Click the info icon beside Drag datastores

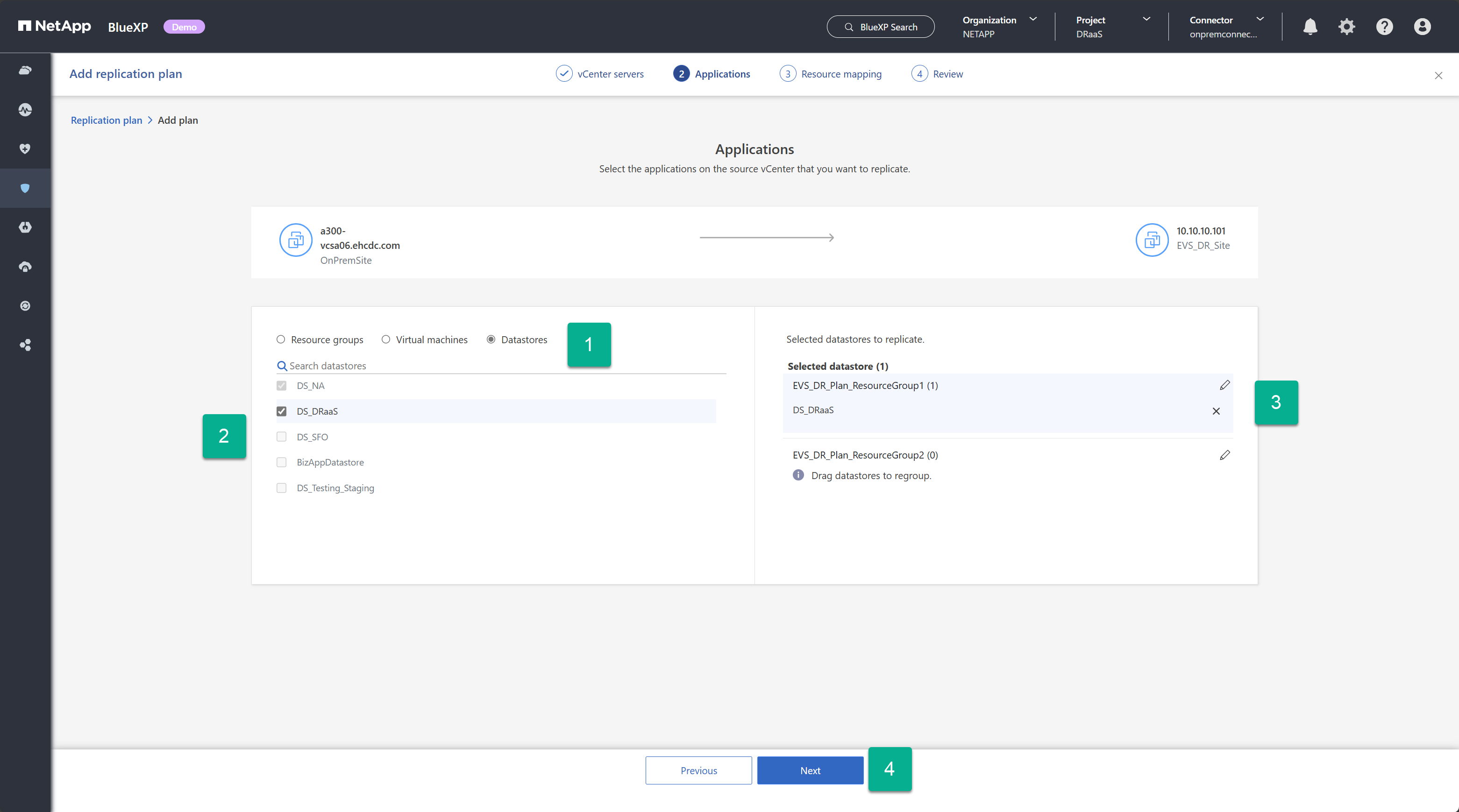(x=798, y=475)
